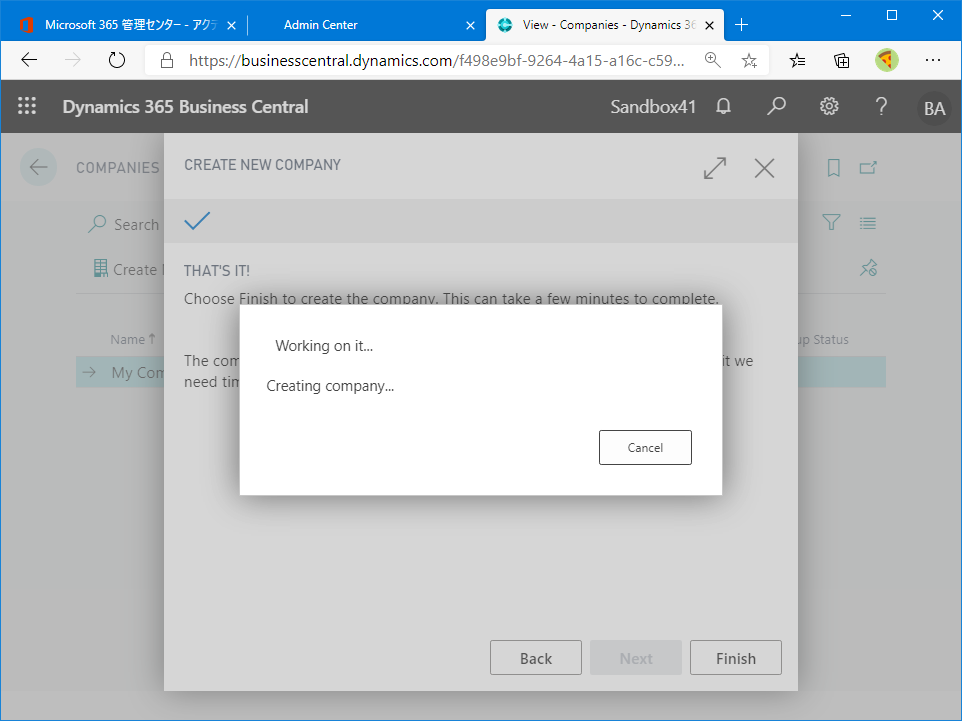Image resolution: width=962 pixels, height=721 pixels.
Task: Click the Setup Status column header
Action: point(822,339)
